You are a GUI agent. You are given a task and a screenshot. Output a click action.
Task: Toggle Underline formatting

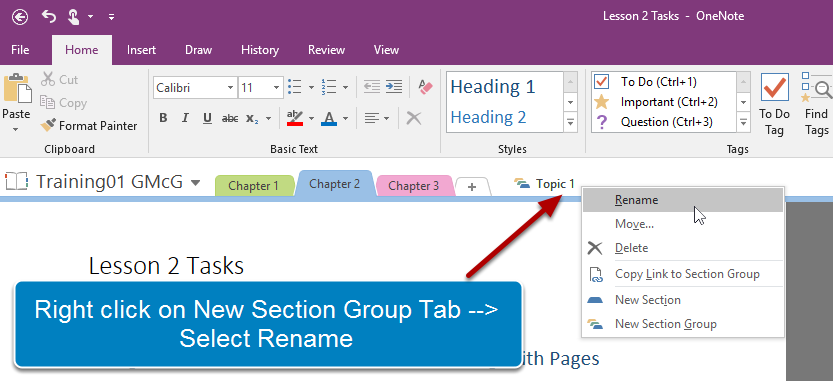click(x=207, y=118)
